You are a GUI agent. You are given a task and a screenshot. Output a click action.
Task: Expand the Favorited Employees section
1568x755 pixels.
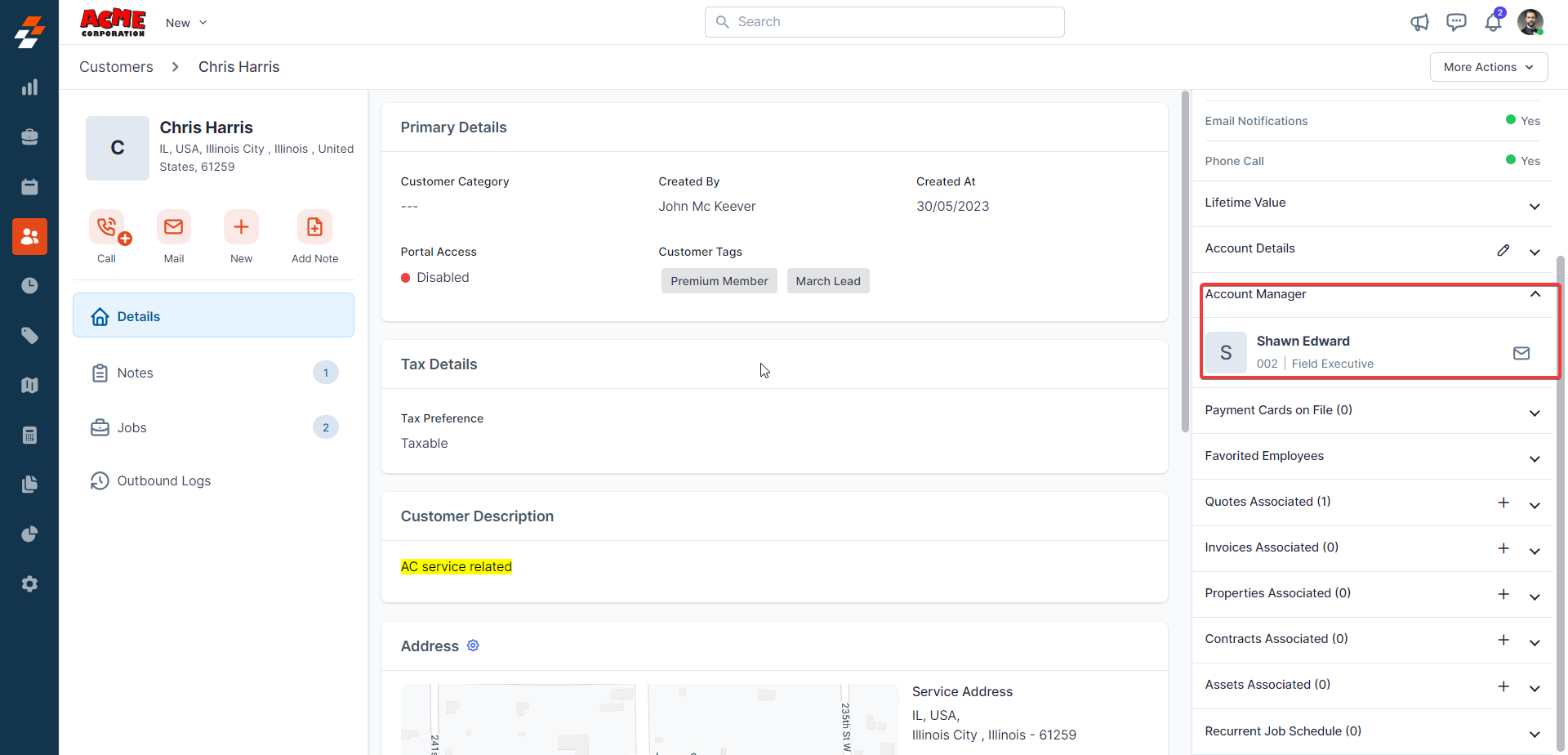(1535, 459)
